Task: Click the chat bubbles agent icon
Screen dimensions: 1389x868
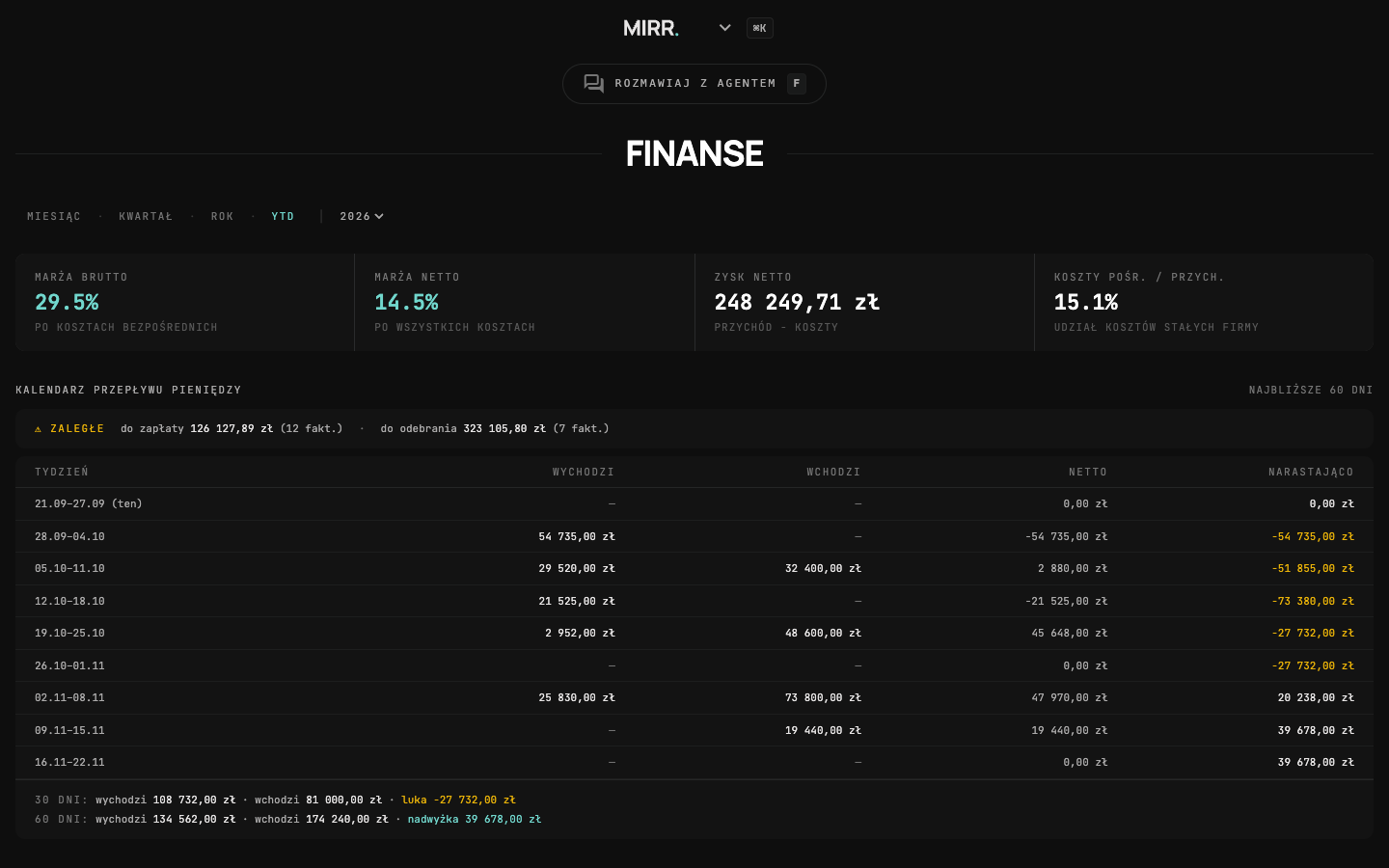Action: point(593,84)
